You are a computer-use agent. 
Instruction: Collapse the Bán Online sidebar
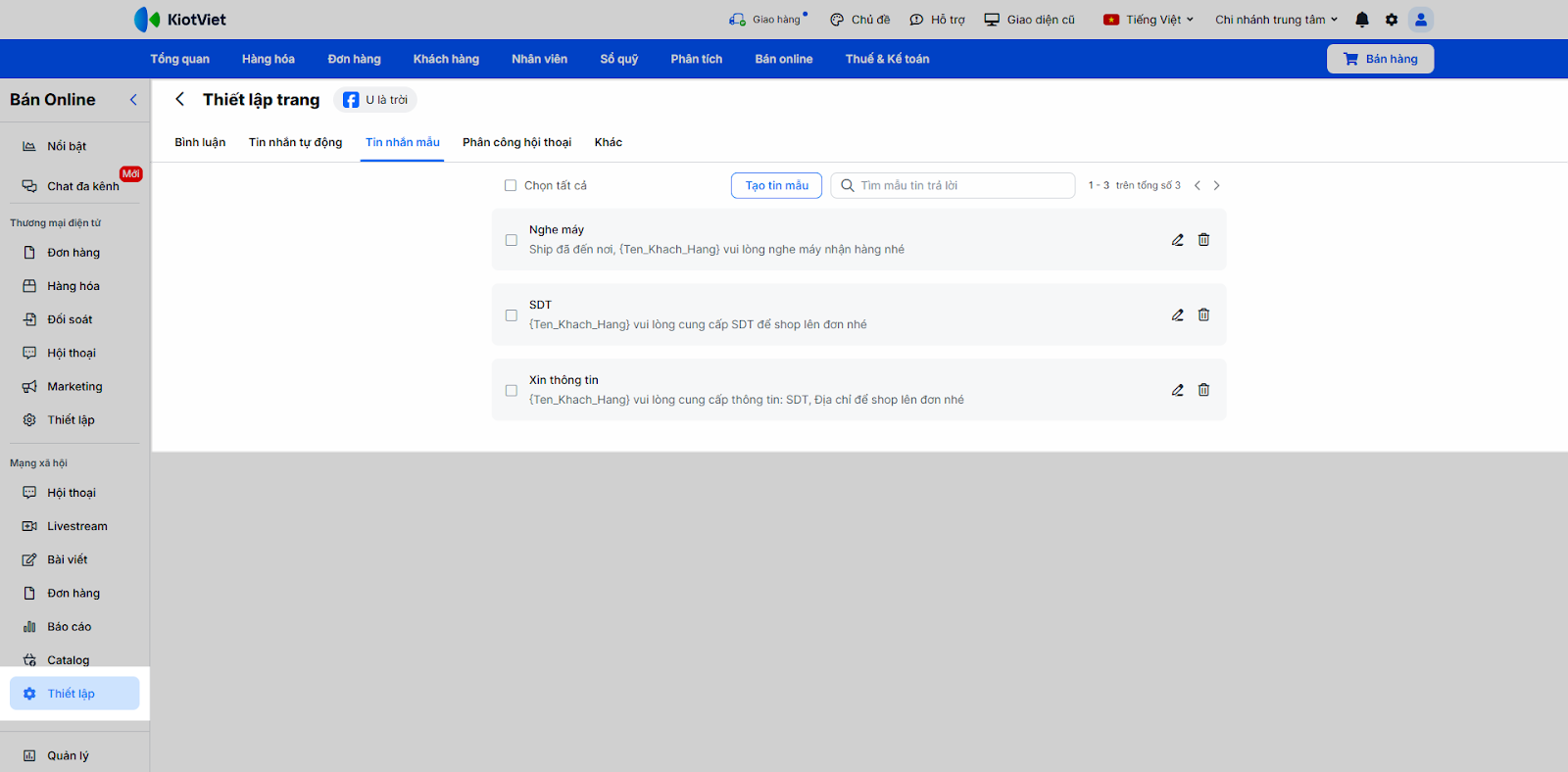[133, 100]
